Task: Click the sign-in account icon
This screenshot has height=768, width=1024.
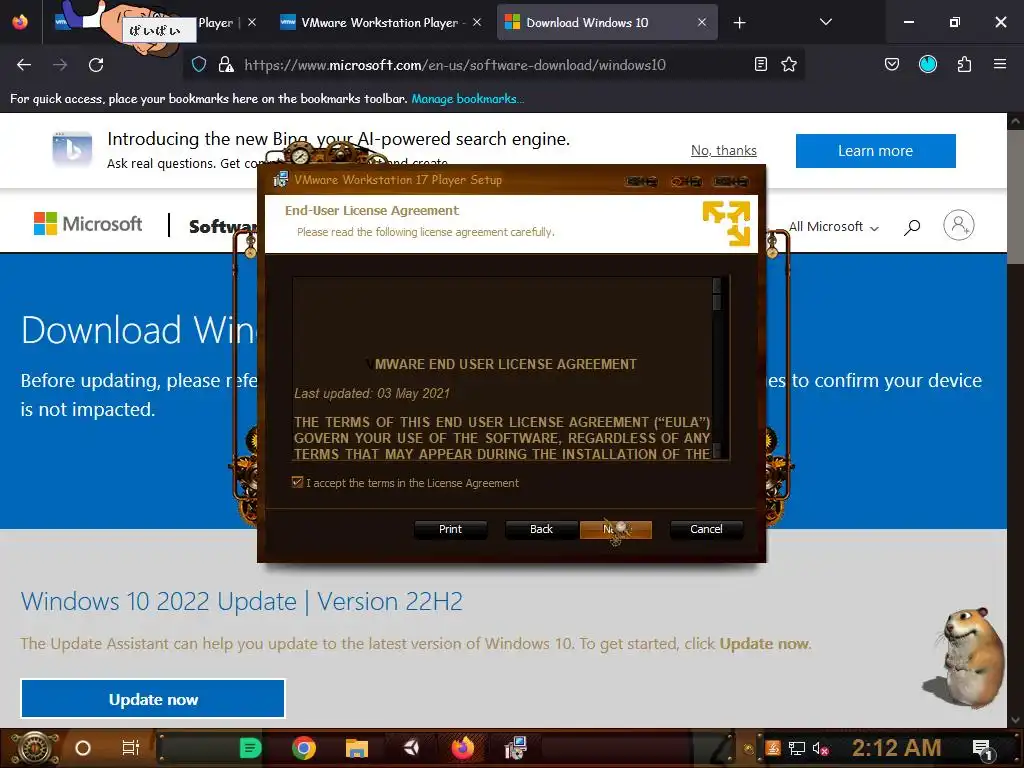Action: click(959, 225)
